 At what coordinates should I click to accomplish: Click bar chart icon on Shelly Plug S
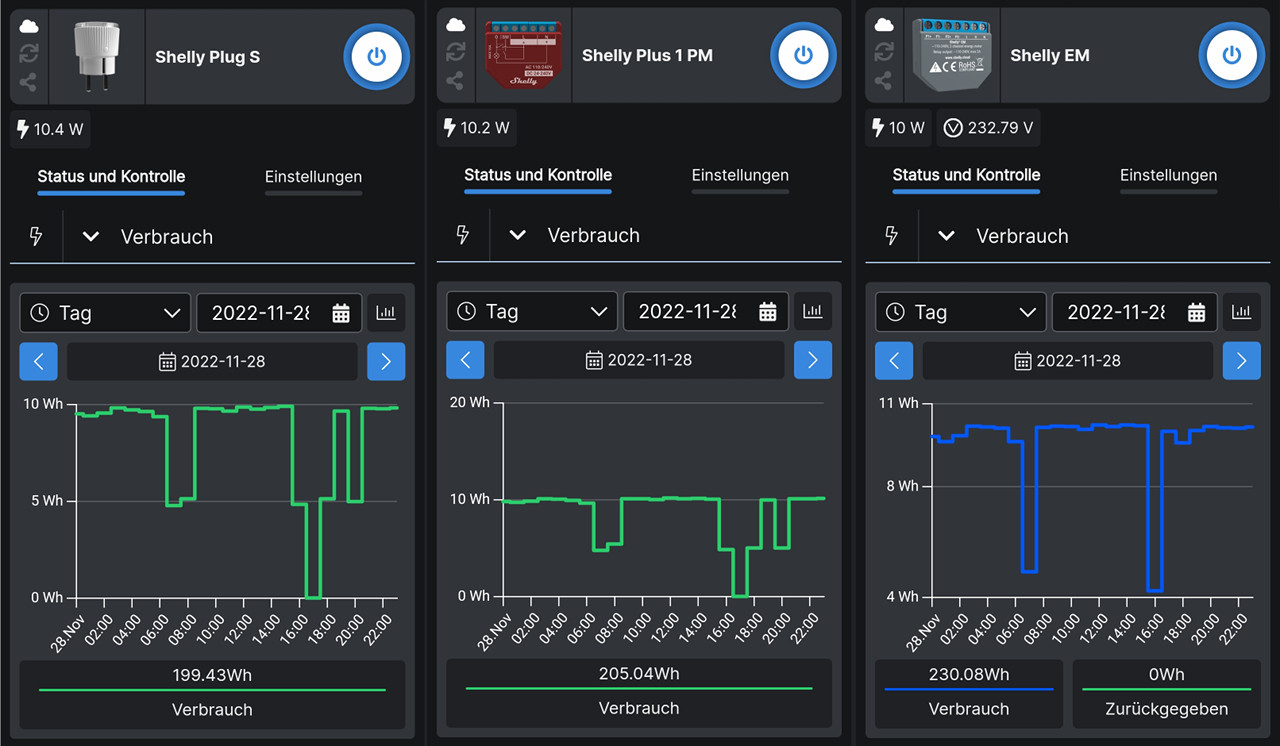[x=386, y=313]
